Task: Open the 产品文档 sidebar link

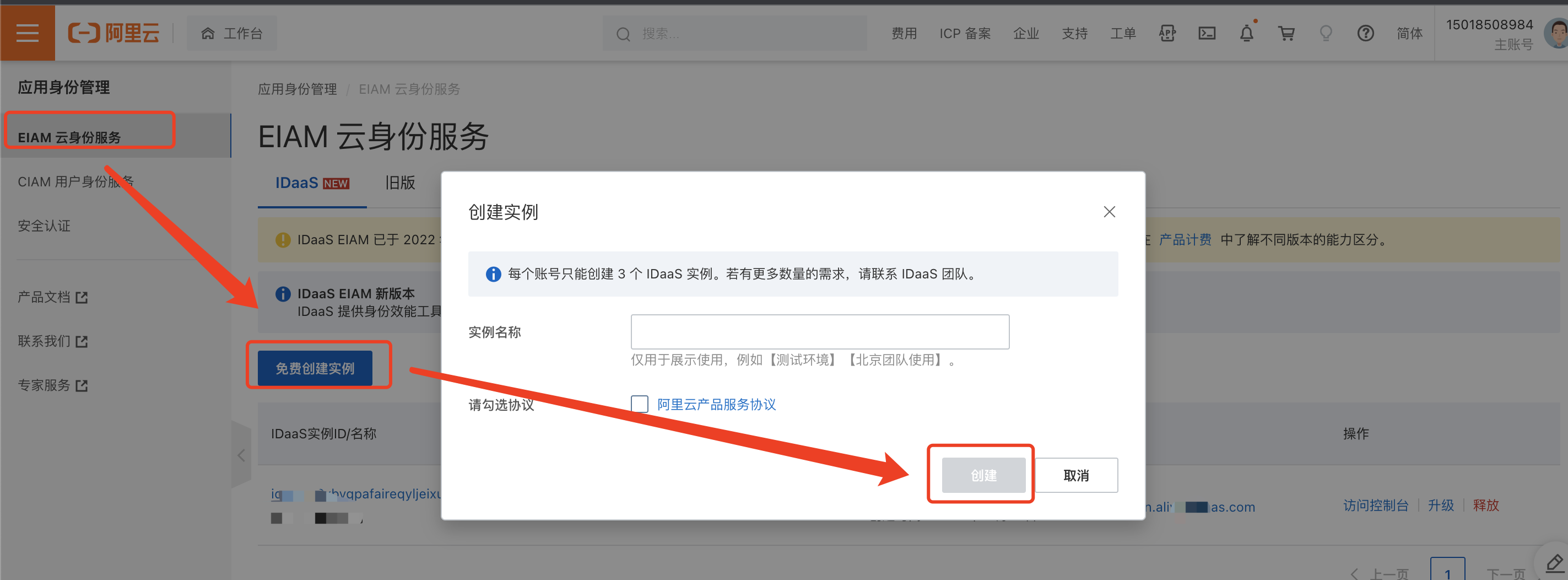Action: pos(44,297)
